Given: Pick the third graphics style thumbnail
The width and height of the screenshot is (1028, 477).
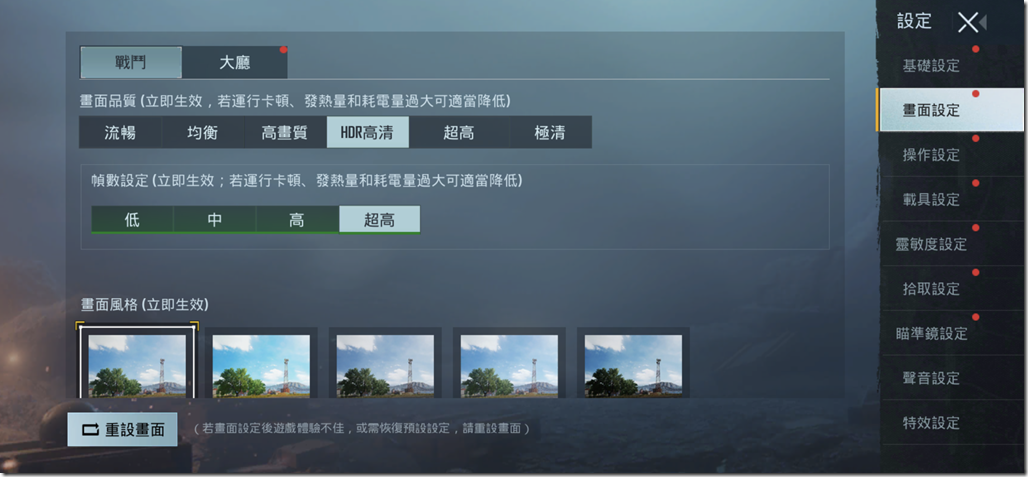Looking at the screenshot, I should (385, 364).
